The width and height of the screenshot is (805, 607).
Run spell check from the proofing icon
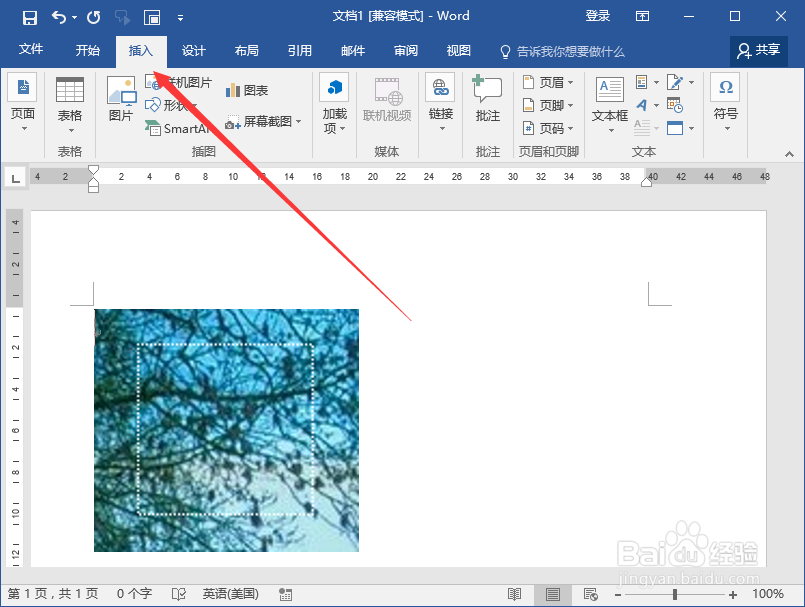(178, 593)
